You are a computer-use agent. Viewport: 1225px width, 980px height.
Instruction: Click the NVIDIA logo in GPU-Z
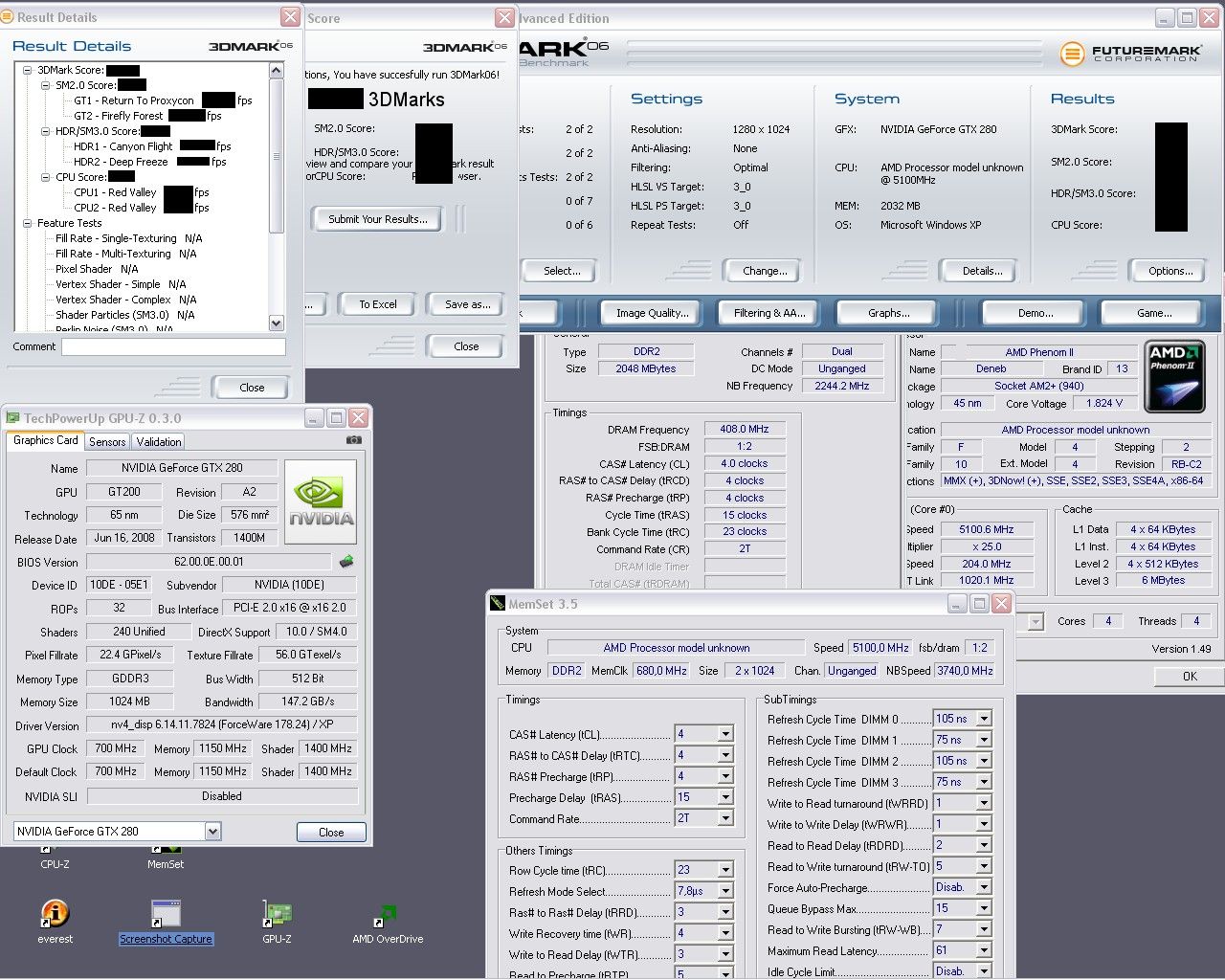click(322, 502)
